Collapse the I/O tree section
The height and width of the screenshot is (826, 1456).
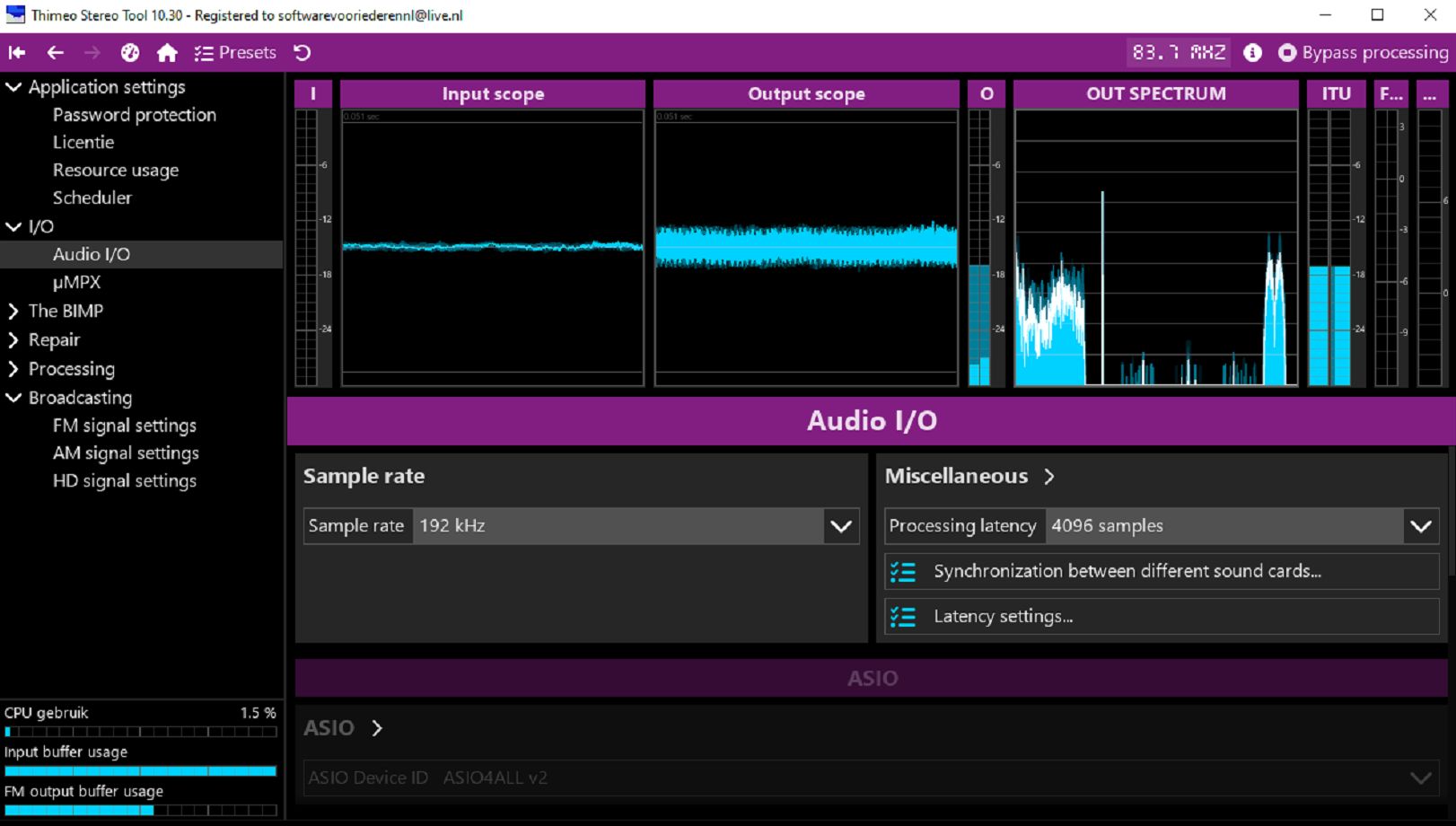click(13, 226)
